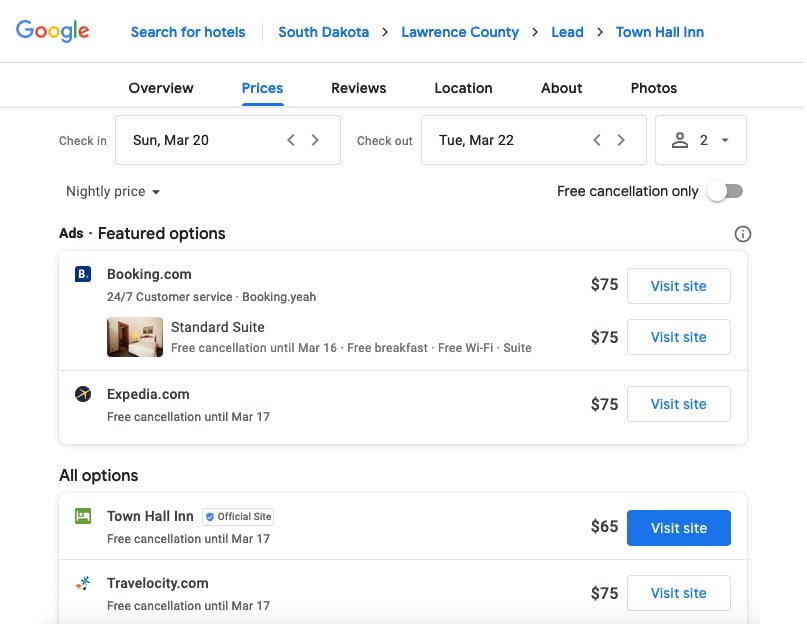Switch to the Overview tab
This screenshot has width=807, height=624.
pos(161,88)
